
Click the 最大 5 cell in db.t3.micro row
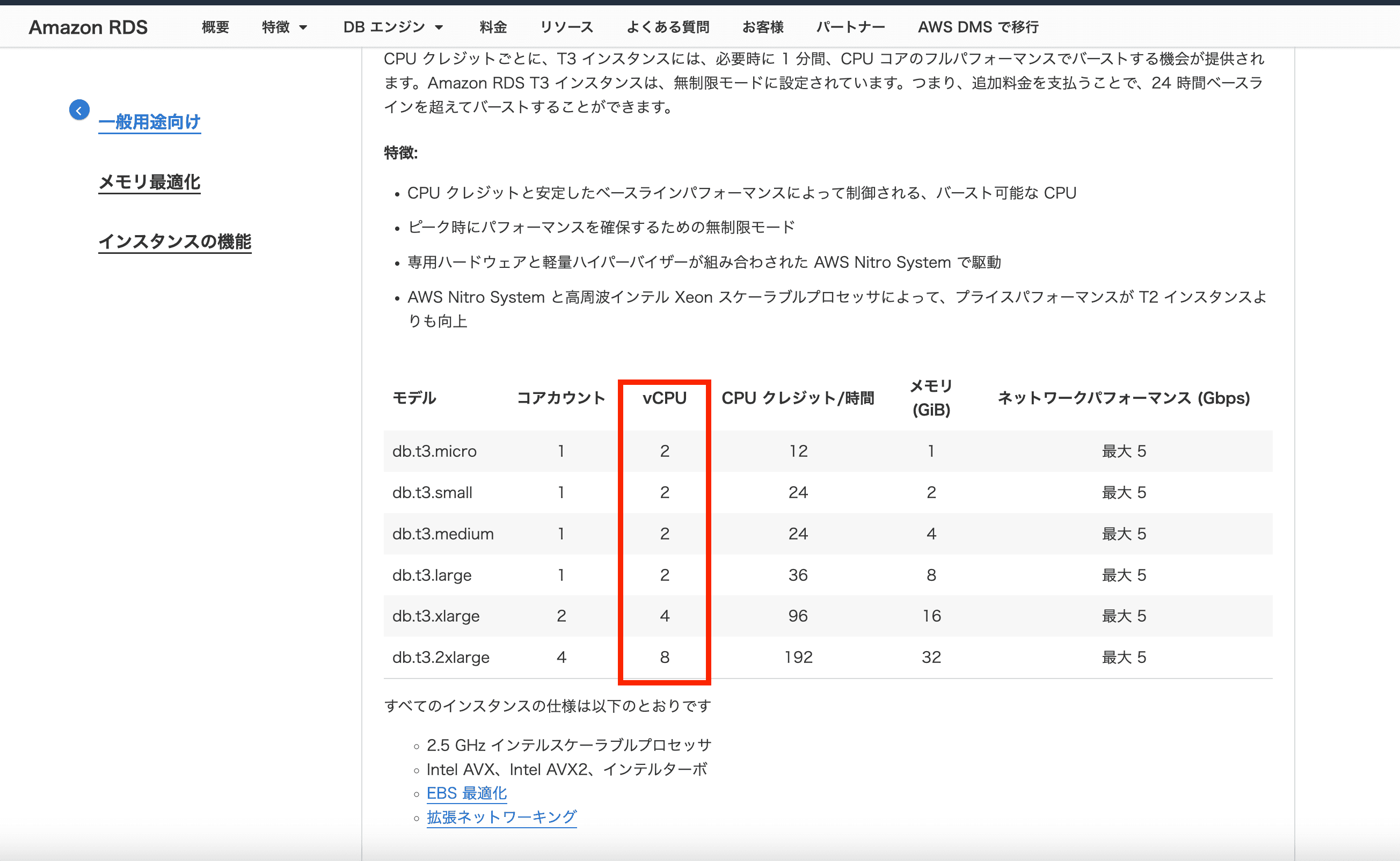(1124, 451)
